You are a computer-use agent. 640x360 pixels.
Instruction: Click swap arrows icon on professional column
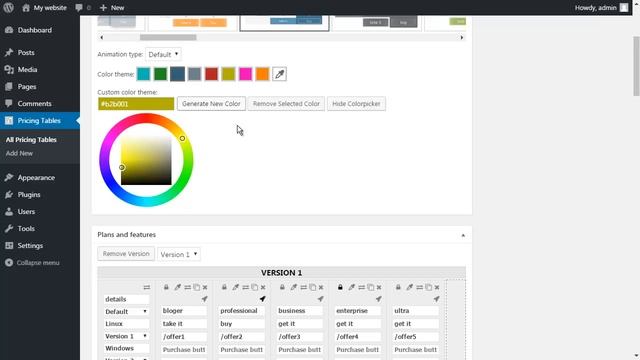pyautogui.click(x=245, y=287)
